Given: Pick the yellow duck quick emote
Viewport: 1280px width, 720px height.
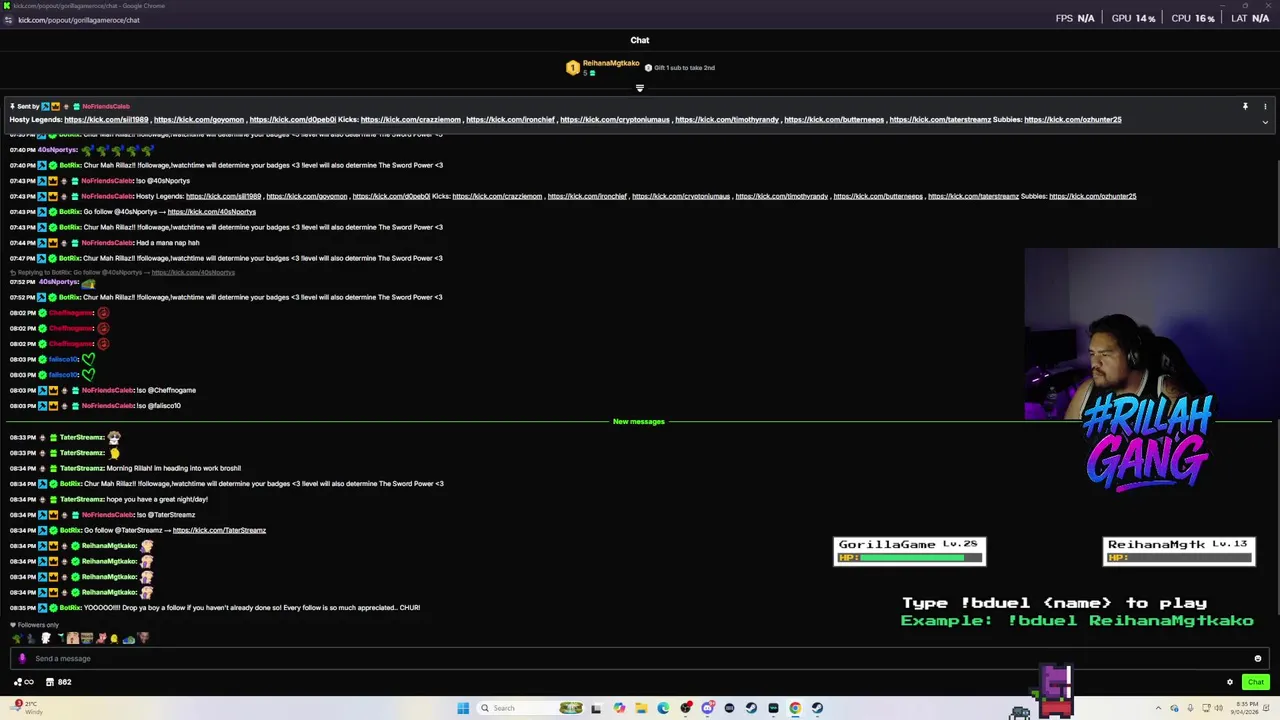Looking at the screenshot, I should [x=114, y=638].
